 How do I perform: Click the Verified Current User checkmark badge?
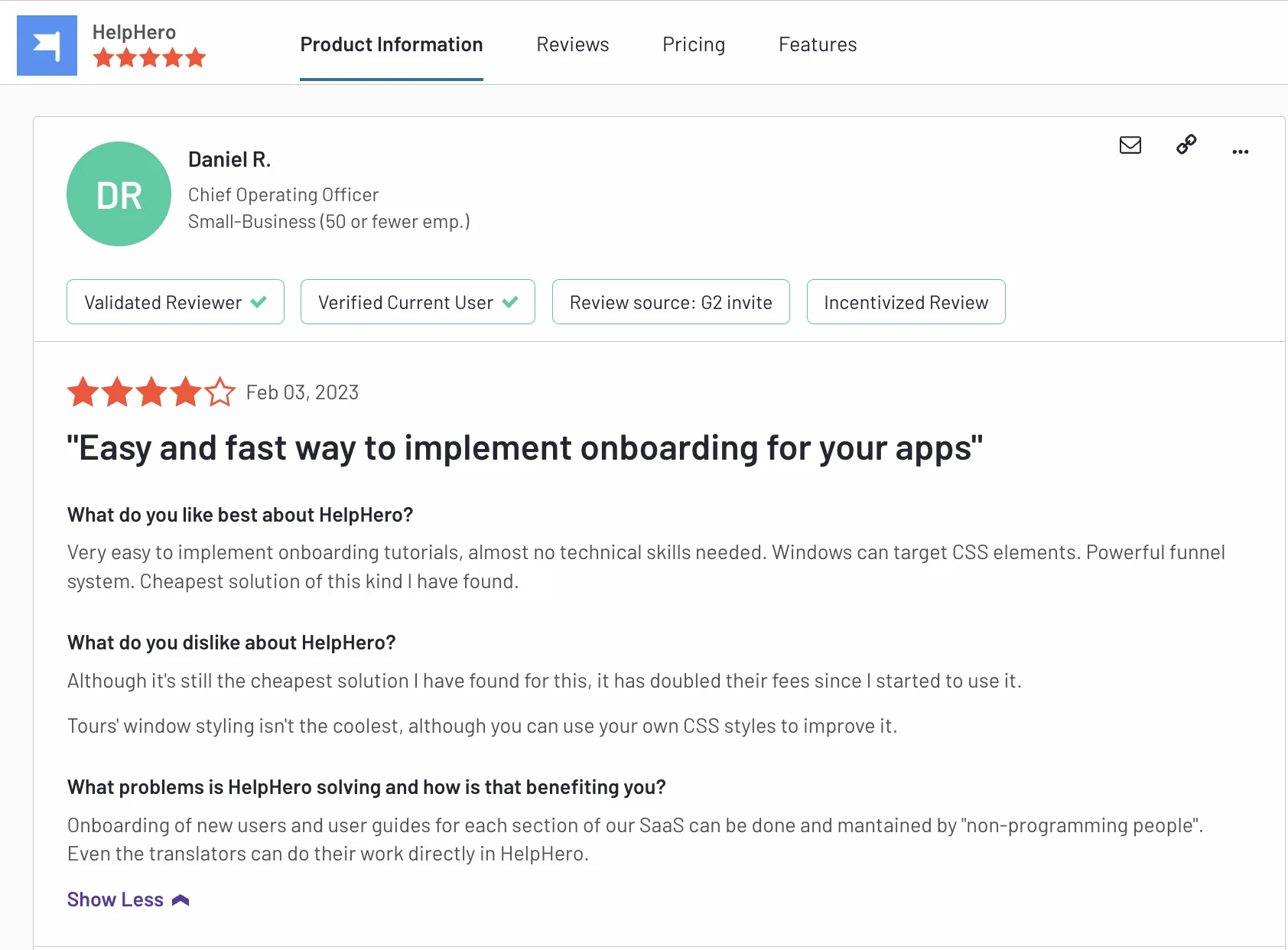point(418,302)
